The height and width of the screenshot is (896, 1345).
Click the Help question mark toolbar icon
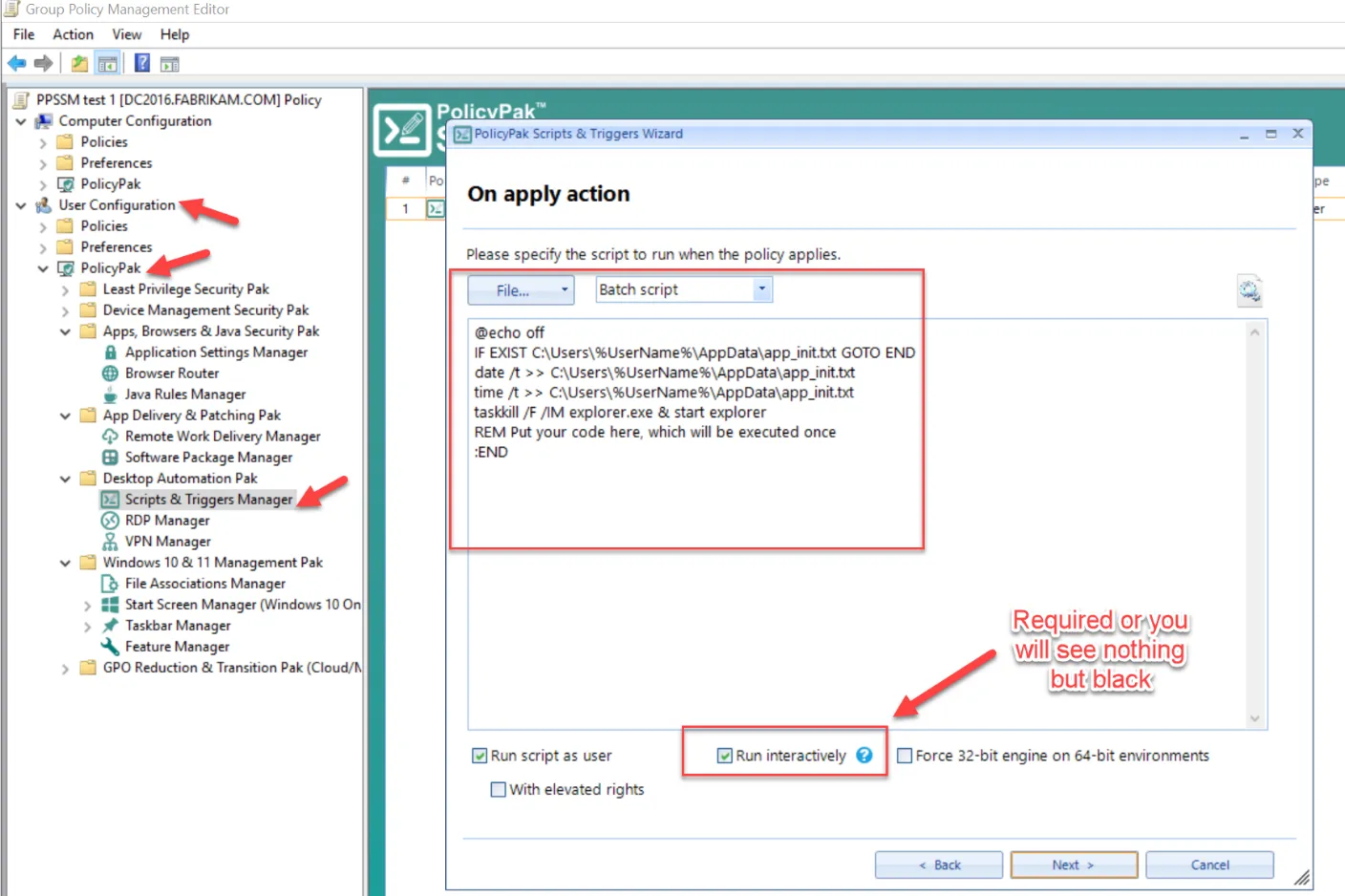(141, 64)
